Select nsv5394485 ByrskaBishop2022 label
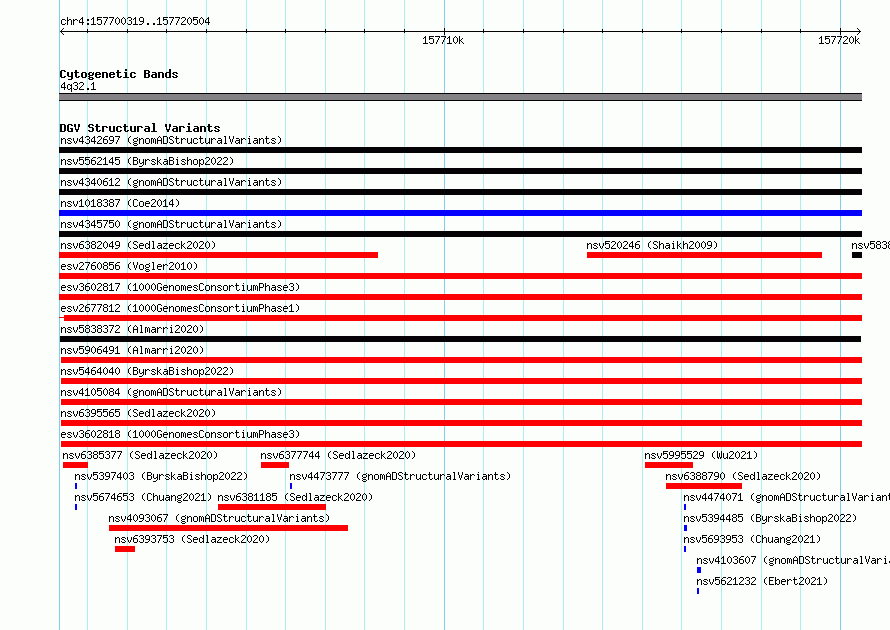 (x=770, y=518)
